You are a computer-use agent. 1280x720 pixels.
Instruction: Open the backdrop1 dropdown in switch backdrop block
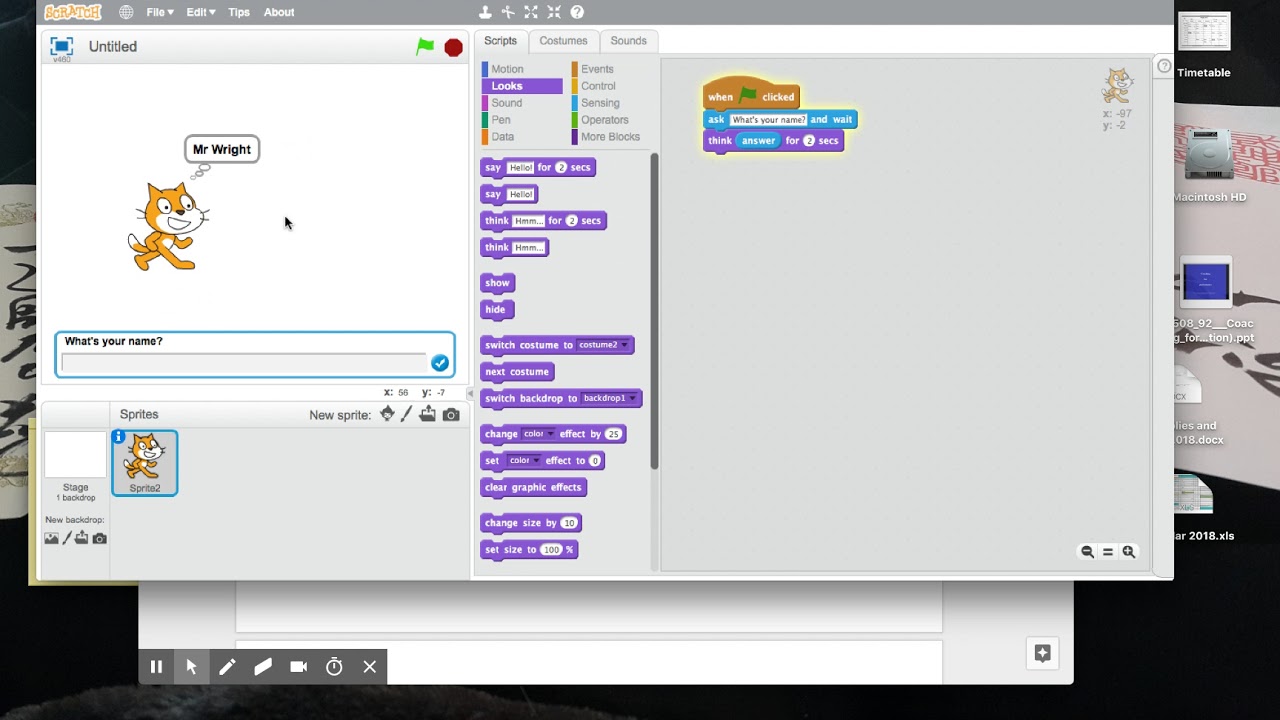[x=609, y=398]
